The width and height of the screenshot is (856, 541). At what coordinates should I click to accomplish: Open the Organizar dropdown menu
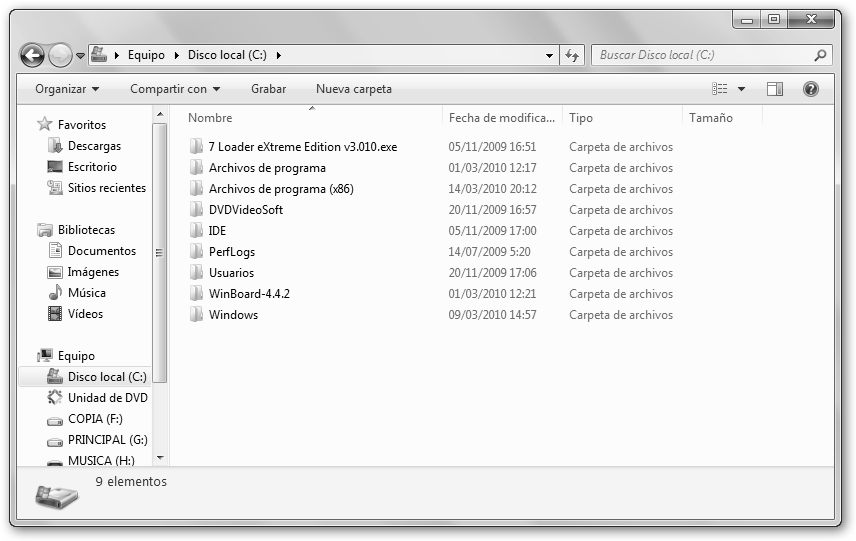67,89
